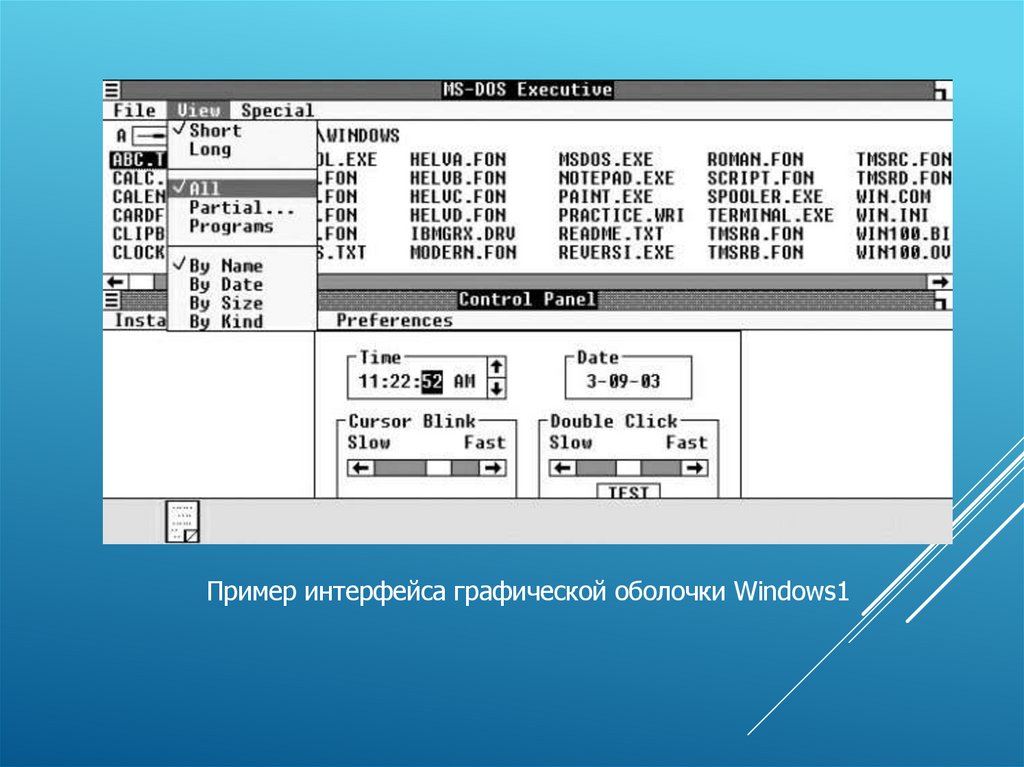Click the Time down arrow
The height and width of the screenshot is (767, 1024).
[496, 388]
